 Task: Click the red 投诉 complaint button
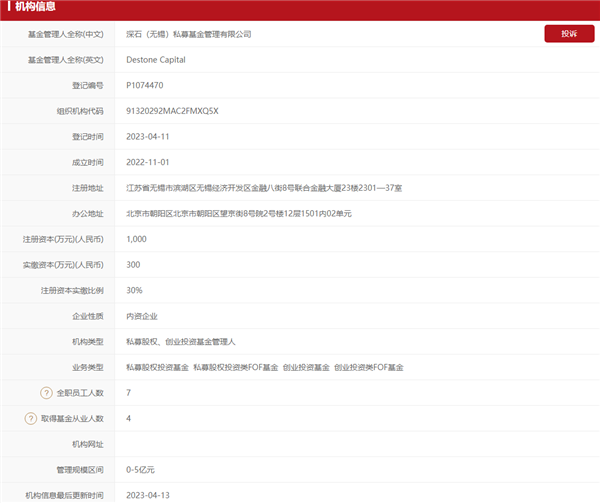pyautogui.click(x=569, y=34)
